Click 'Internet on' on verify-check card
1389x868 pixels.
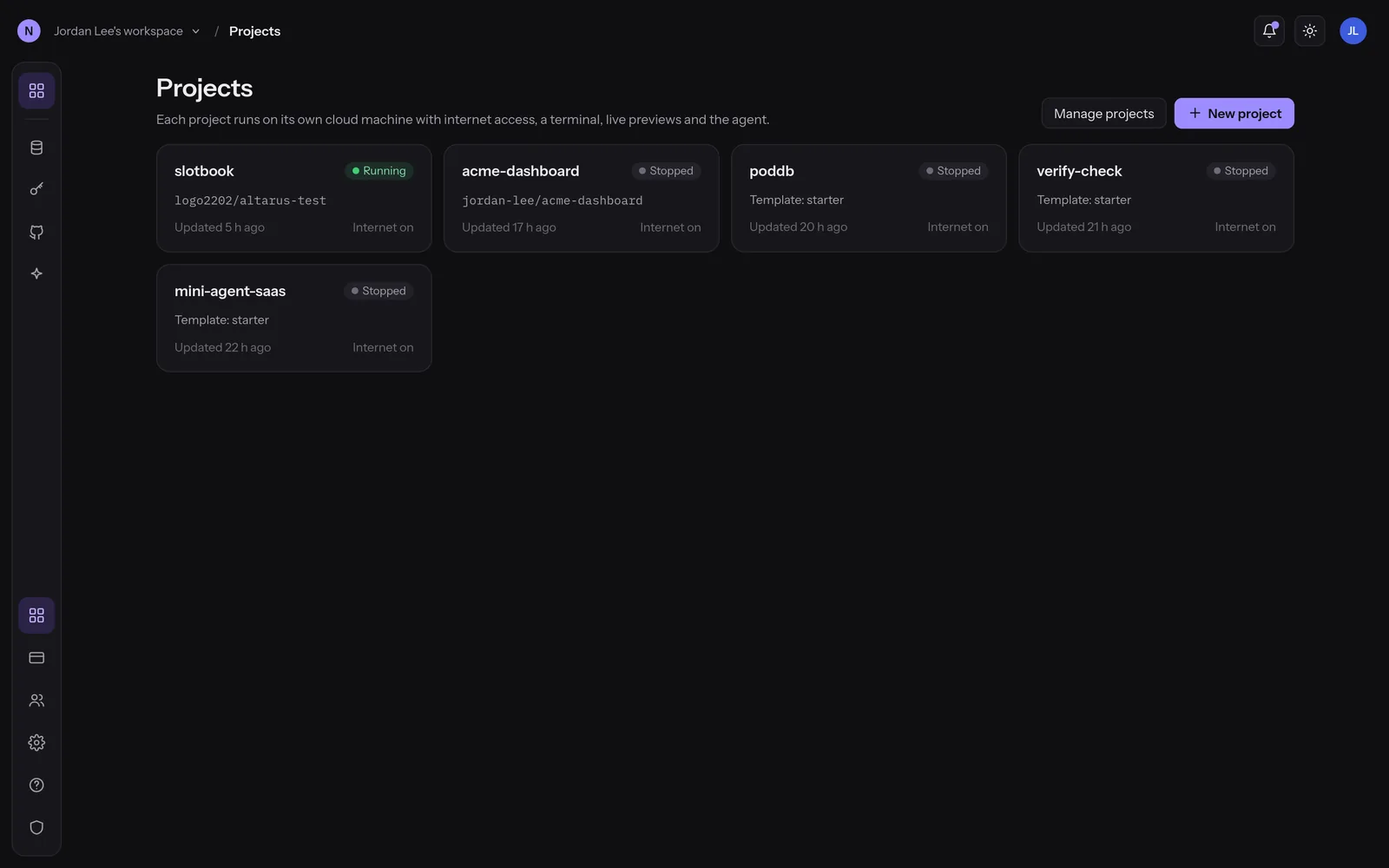1245,227
